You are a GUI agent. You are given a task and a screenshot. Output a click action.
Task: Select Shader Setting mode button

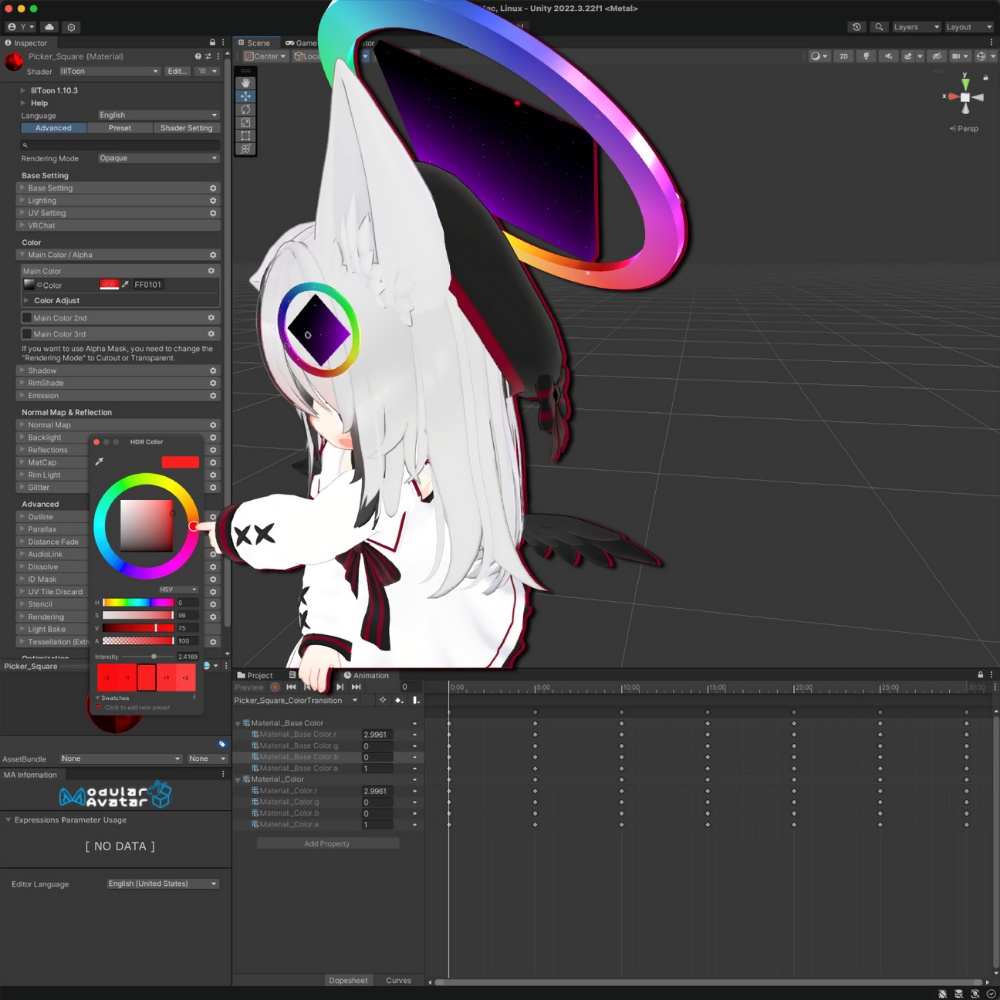coord(186,128)
